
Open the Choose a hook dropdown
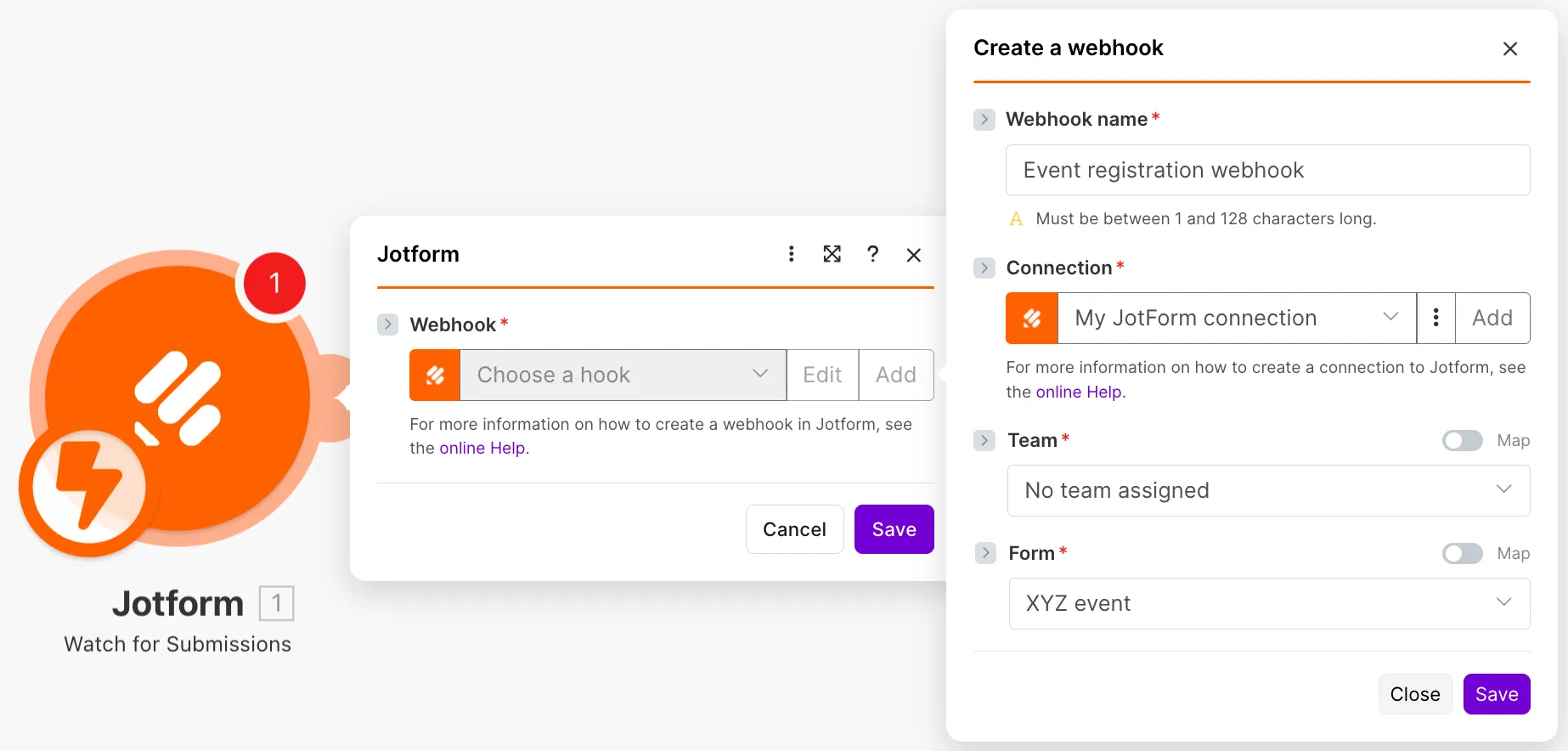pos(623,375)
